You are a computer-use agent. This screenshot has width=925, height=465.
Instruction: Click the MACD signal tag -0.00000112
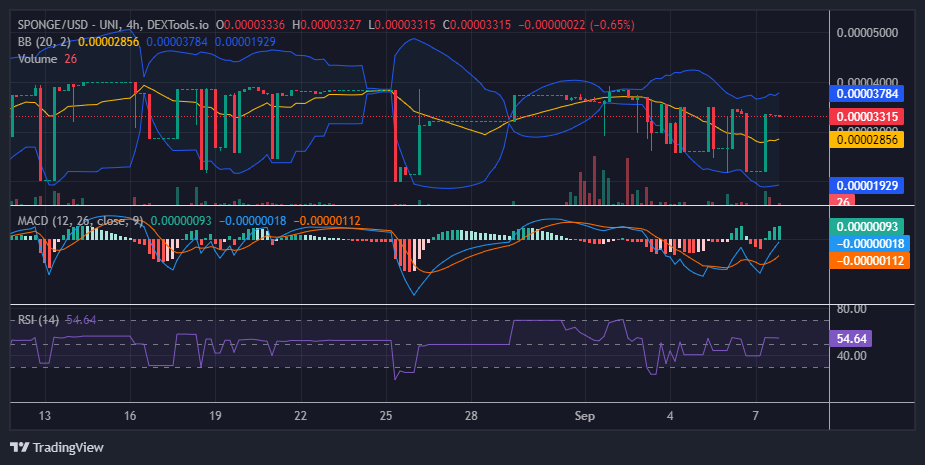(x=869, y=261)
